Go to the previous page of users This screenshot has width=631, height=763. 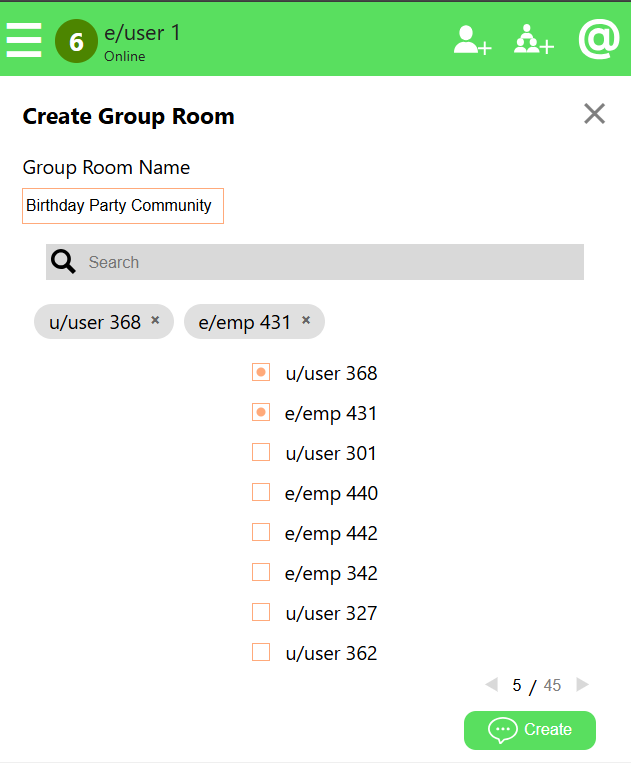(491, 685)
